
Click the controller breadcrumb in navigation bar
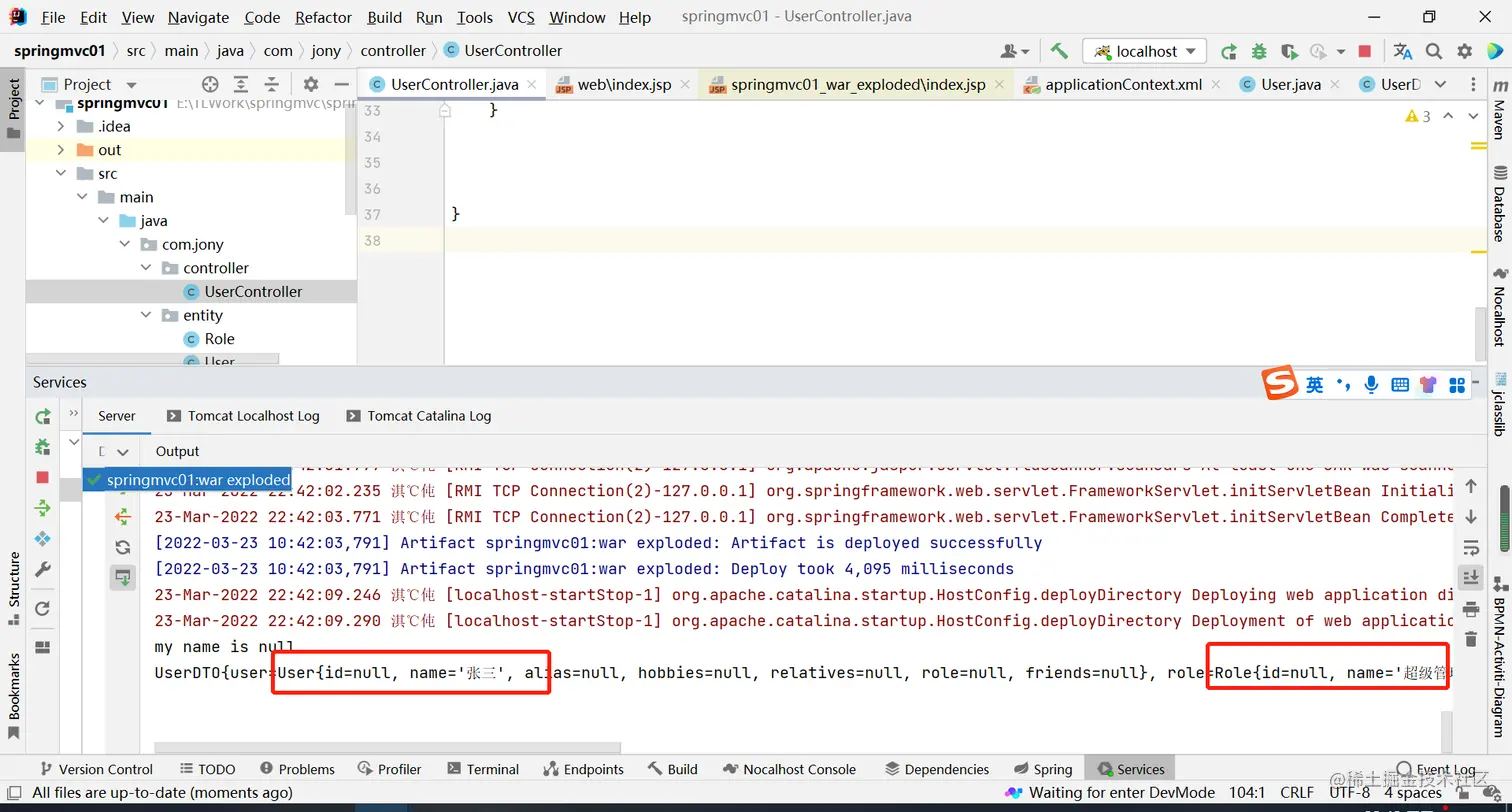pos(393,51)
